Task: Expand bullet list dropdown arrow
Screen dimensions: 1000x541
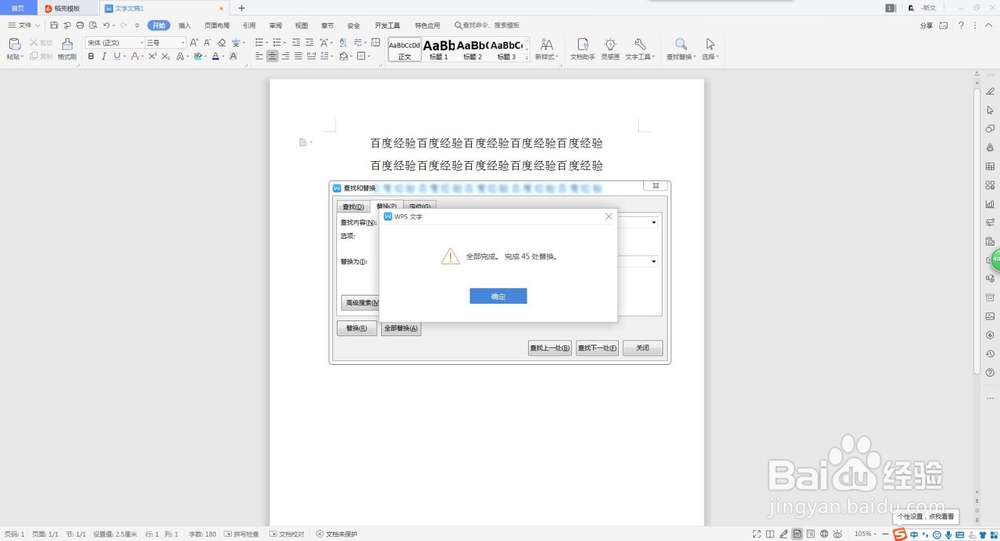Action: click(x=268, y=43)
